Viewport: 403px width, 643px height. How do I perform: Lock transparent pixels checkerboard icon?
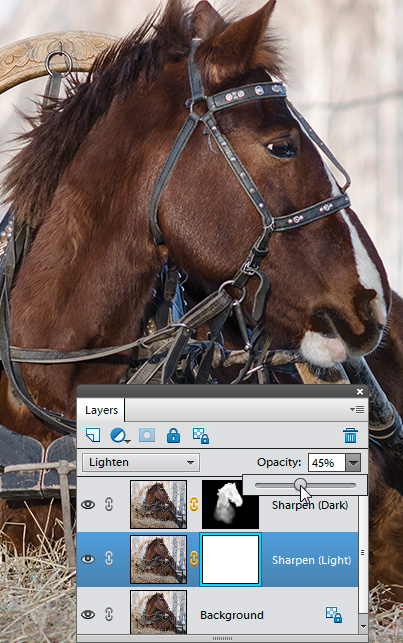200,436
